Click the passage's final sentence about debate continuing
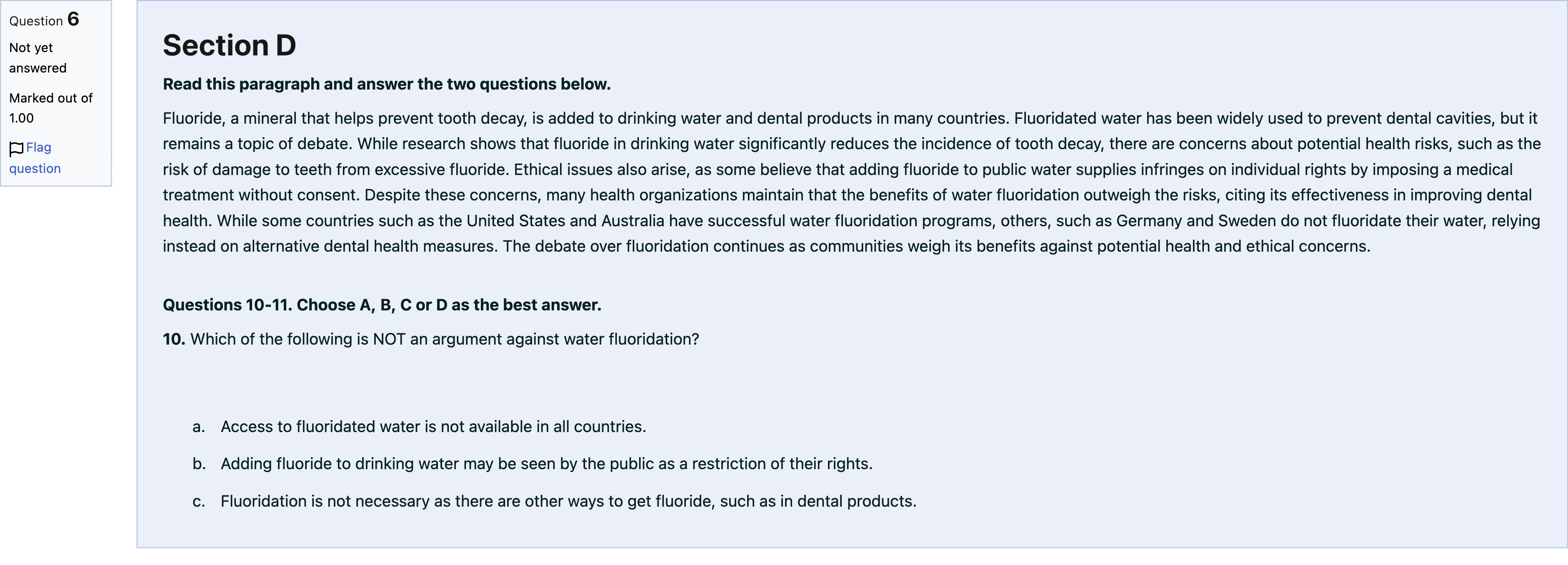 pyautogui.click(x=936, y=247)
